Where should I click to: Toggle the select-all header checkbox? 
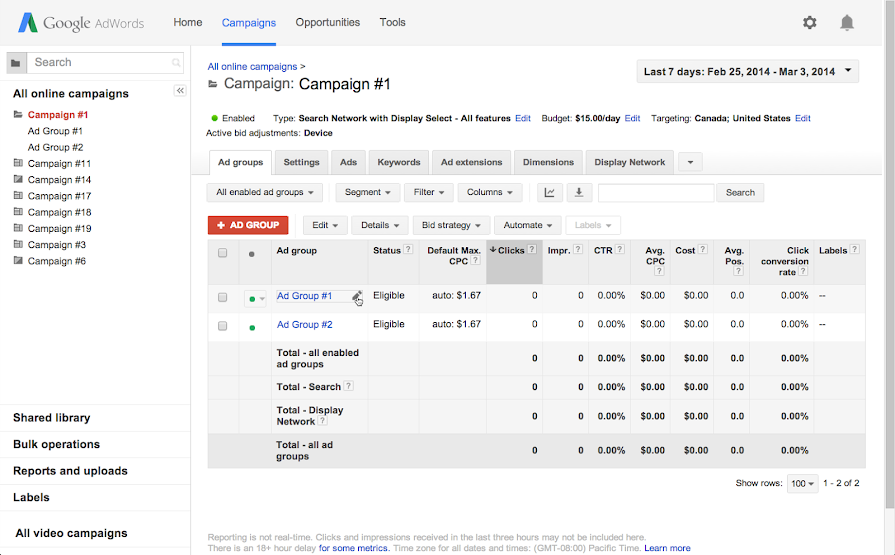point(222,253)
